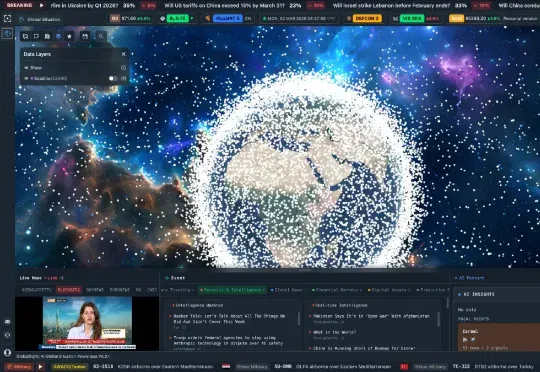
Task: Click the blue pizza index badge
Action: tap(228, 18)
